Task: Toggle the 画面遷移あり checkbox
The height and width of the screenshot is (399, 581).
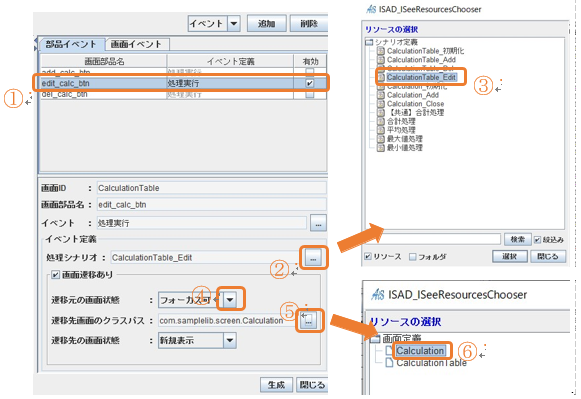Action: 55,275
